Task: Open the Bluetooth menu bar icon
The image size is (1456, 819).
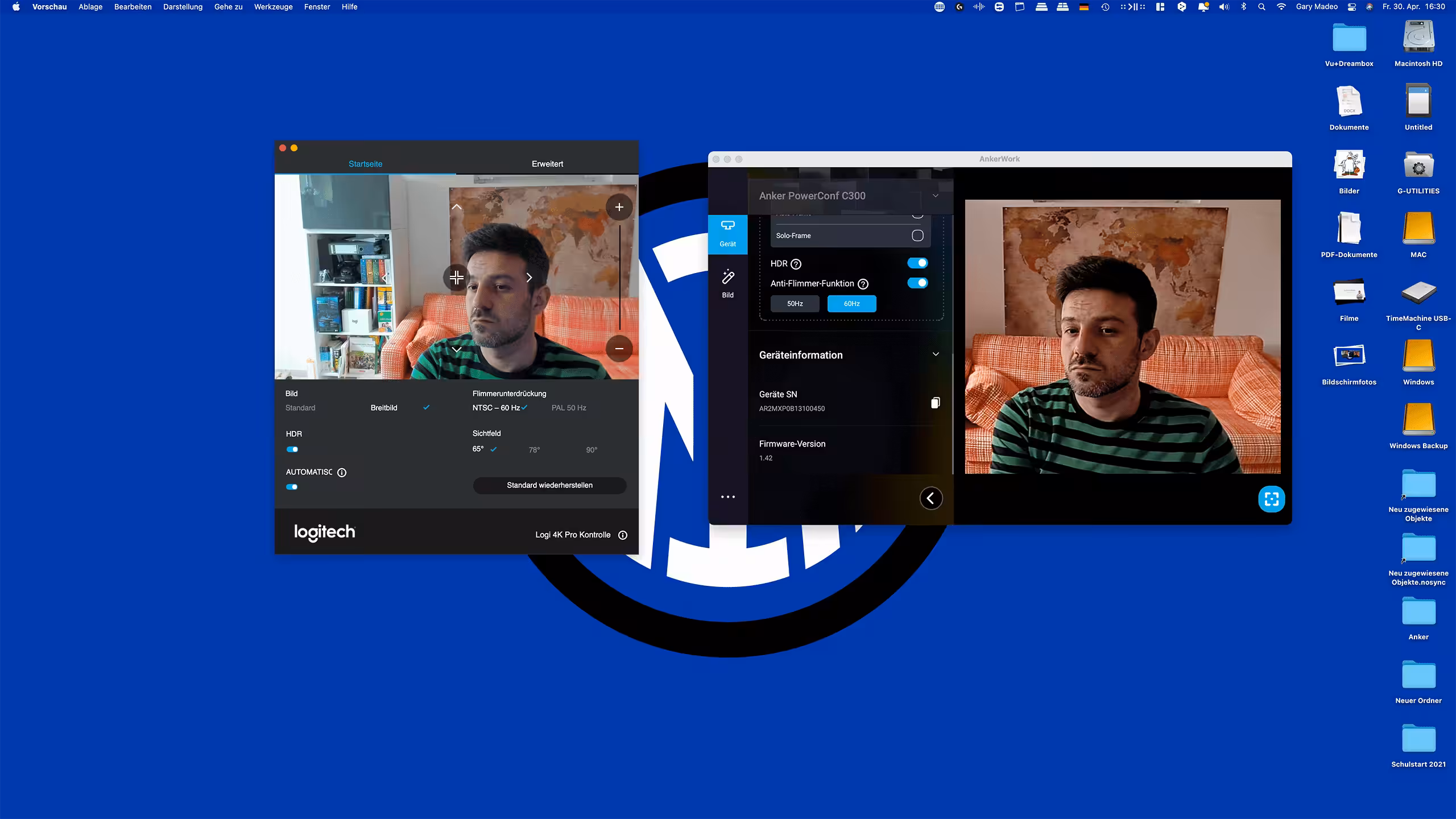Action: pos(1243,7)
